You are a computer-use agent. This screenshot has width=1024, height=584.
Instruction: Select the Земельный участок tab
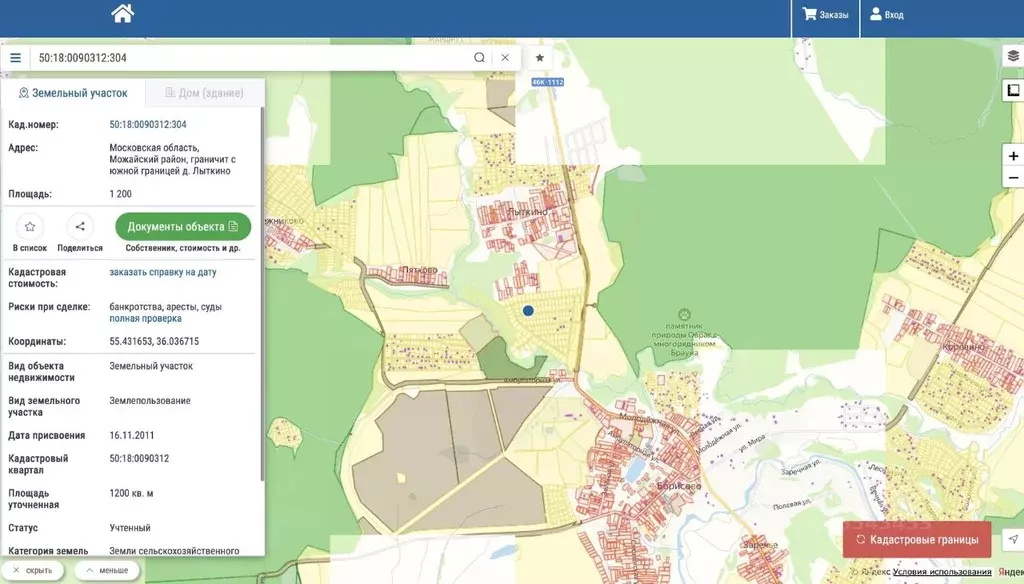pyautogui.click(x=73, y=93)
